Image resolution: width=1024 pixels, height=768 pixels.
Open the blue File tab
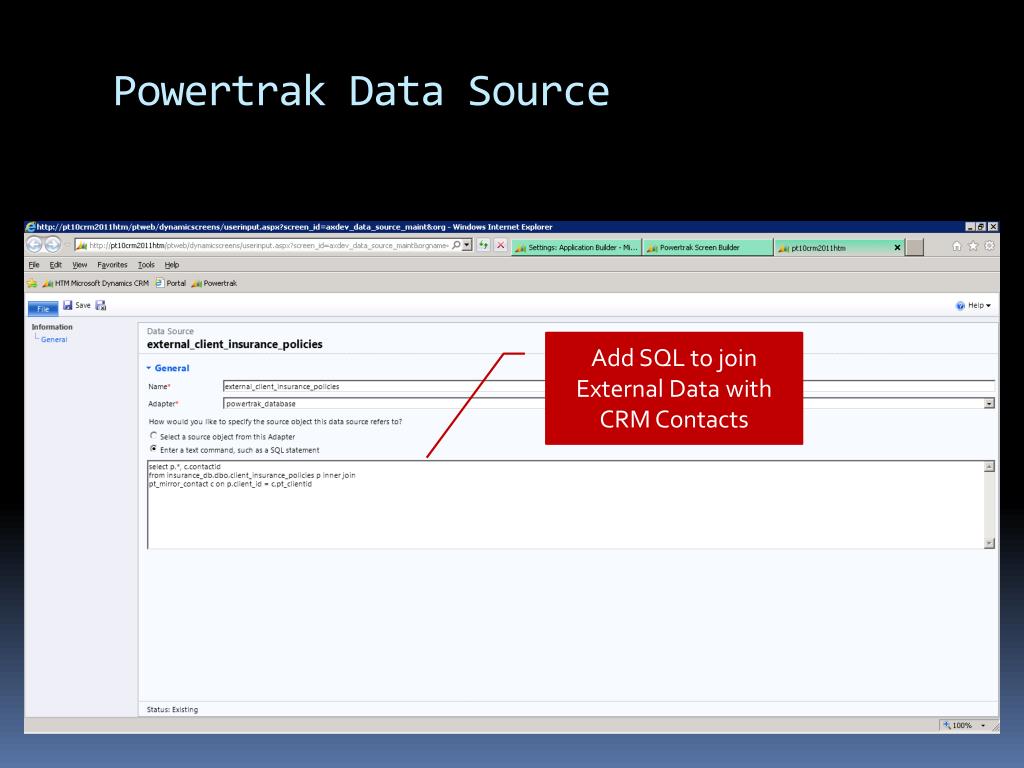click(43, 308)
